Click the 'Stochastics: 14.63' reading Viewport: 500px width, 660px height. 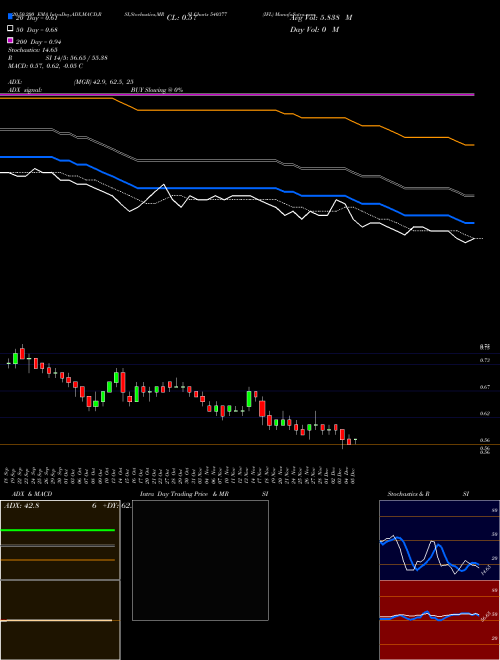pyautogui.click(x=32, y=50)
